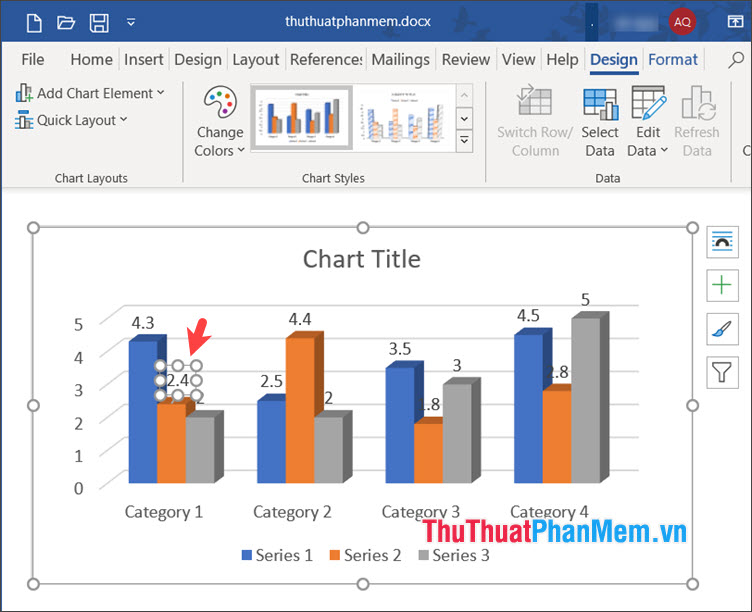
Task: Click the Chart Styles brush icon
Action: click(x=722, y=329)
